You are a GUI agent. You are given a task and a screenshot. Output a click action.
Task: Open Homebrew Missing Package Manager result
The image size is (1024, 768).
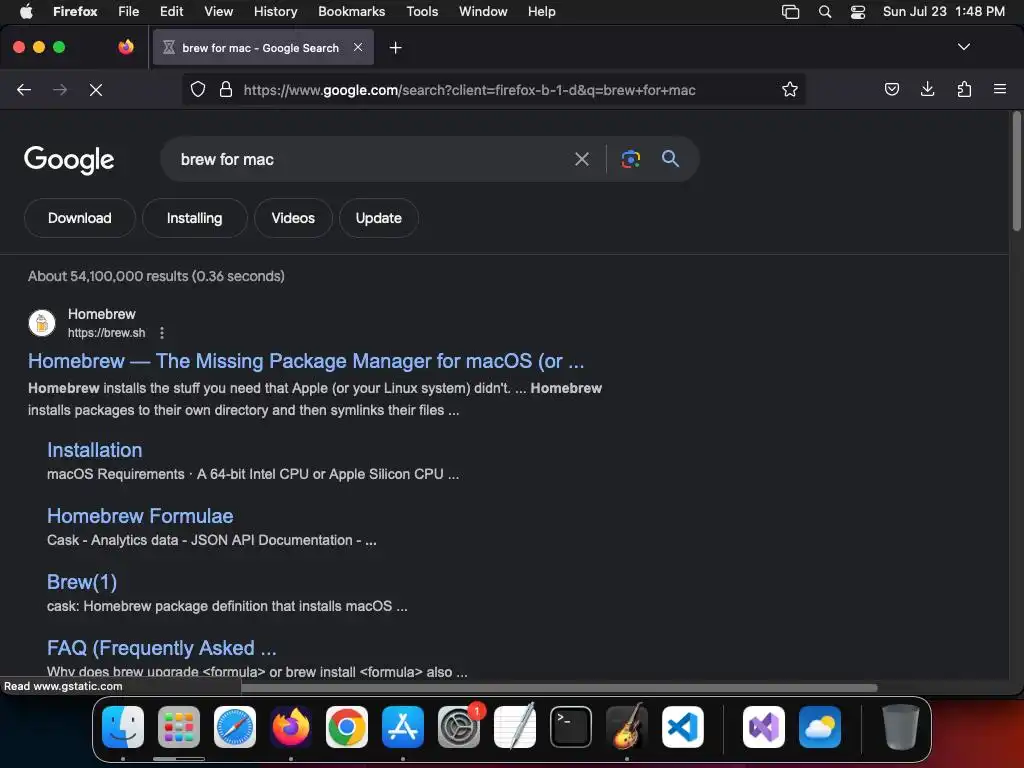tap(306, 361)
